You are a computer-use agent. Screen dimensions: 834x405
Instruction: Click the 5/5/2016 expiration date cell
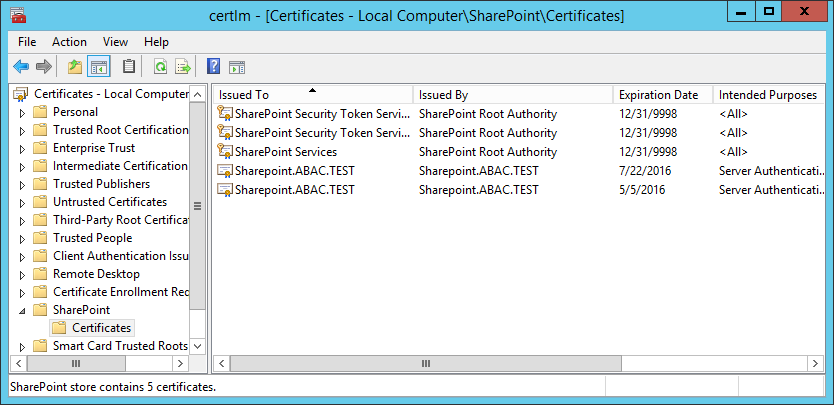tap(642, 189)
